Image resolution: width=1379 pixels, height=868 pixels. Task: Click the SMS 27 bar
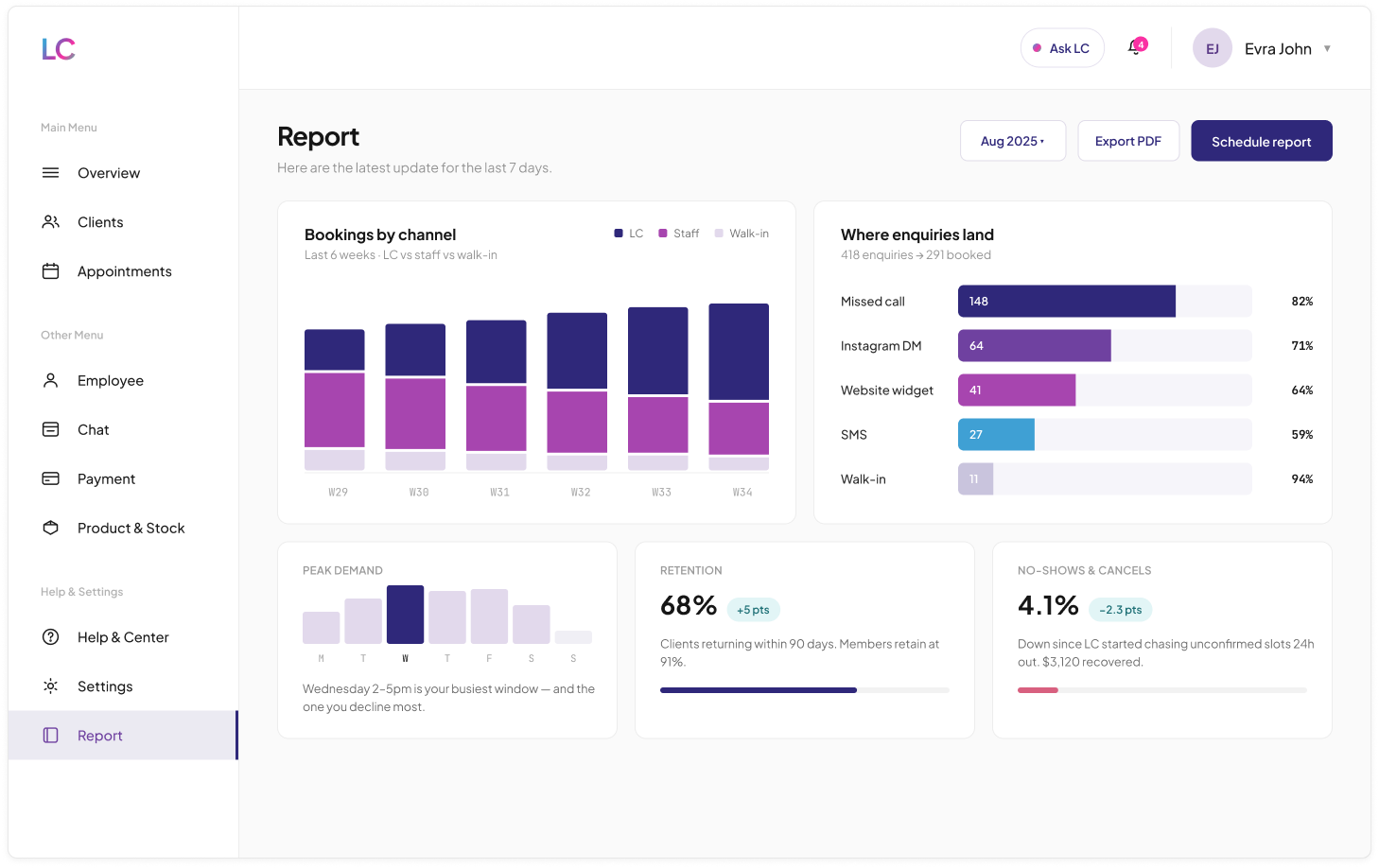[996, 434]
